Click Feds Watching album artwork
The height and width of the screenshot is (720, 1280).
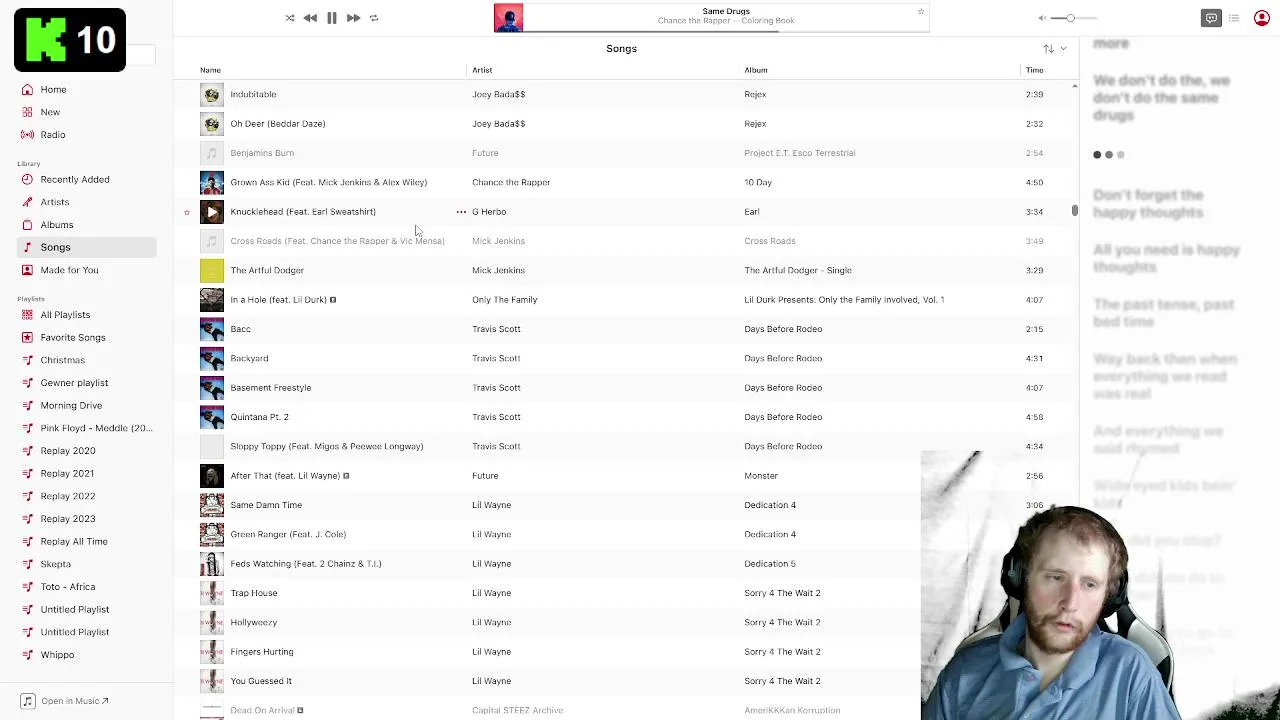(x=212, y=564)
